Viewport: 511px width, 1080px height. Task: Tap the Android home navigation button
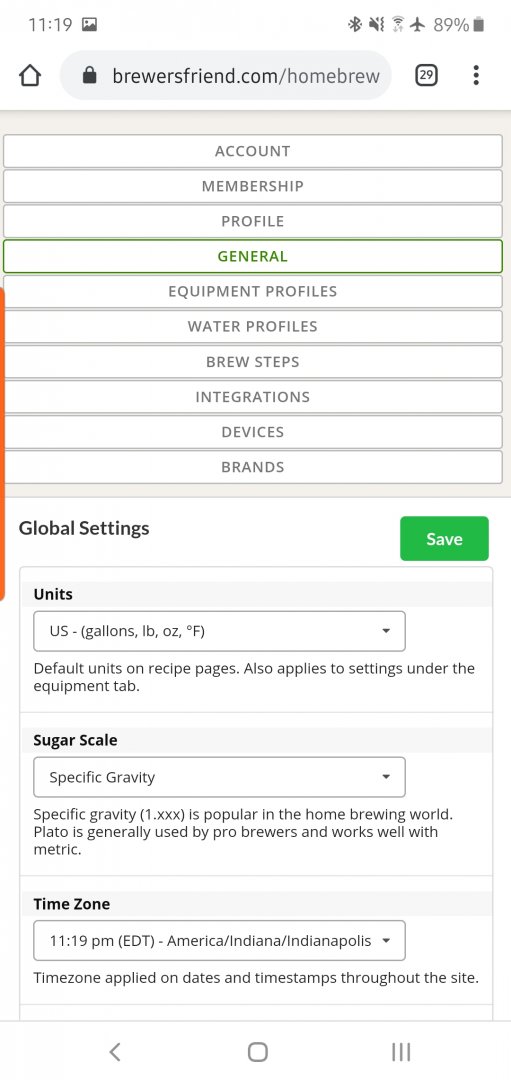point(257,1051)
